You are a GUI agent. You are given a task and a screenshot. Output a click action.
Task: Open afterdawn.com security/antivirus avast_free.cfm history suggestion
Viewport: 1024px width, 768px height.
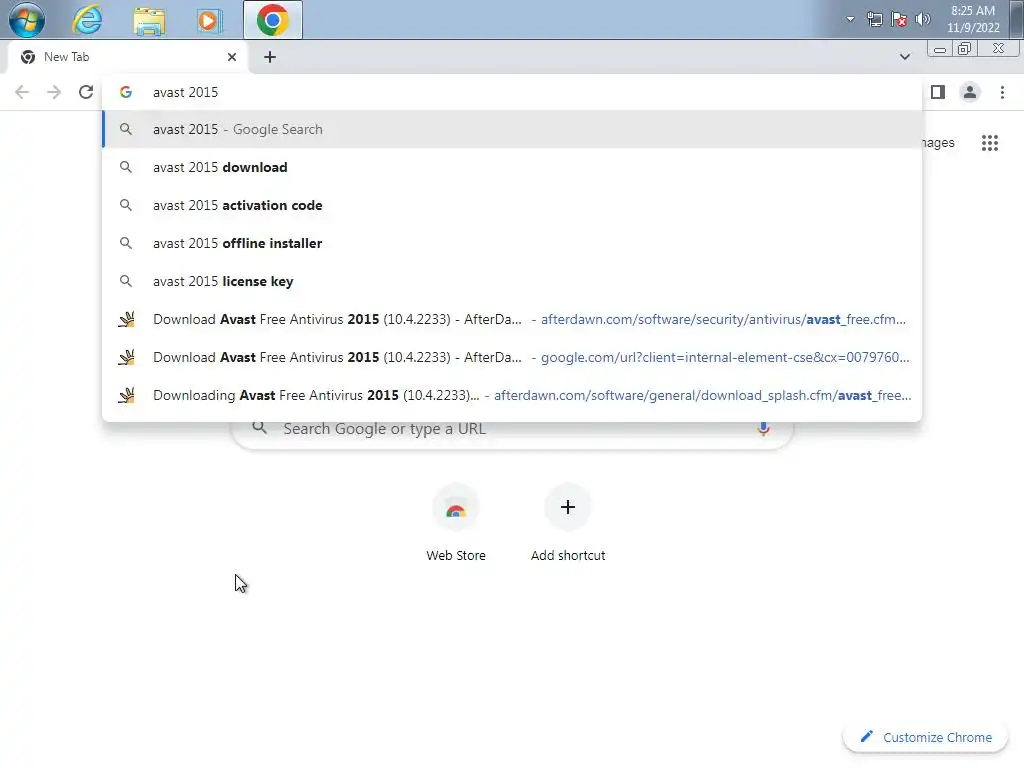pos(512,319)
